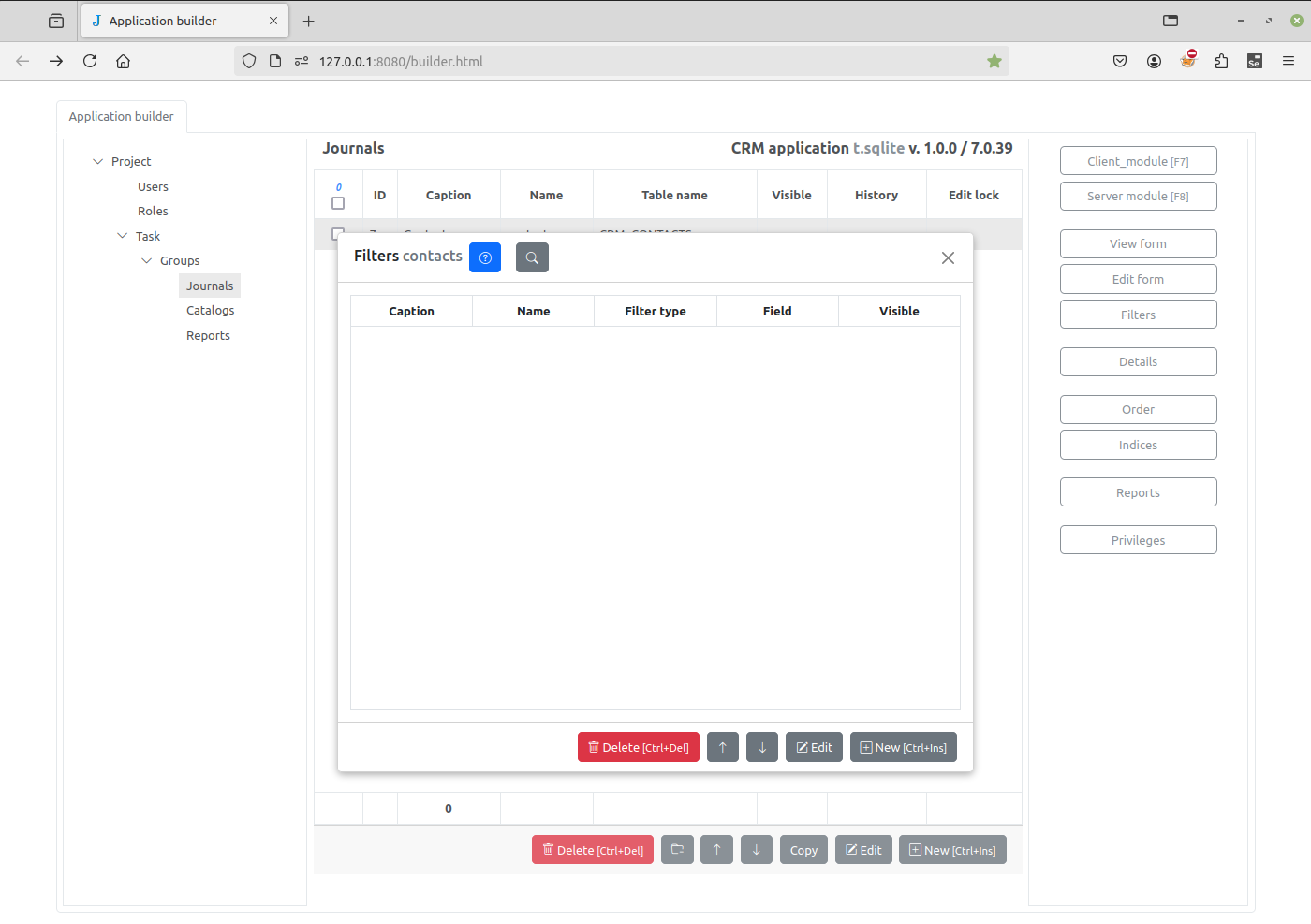Click the folder icon button in Journals toolbar
Screen dimensions: 1311x924
tap(677, 850)
